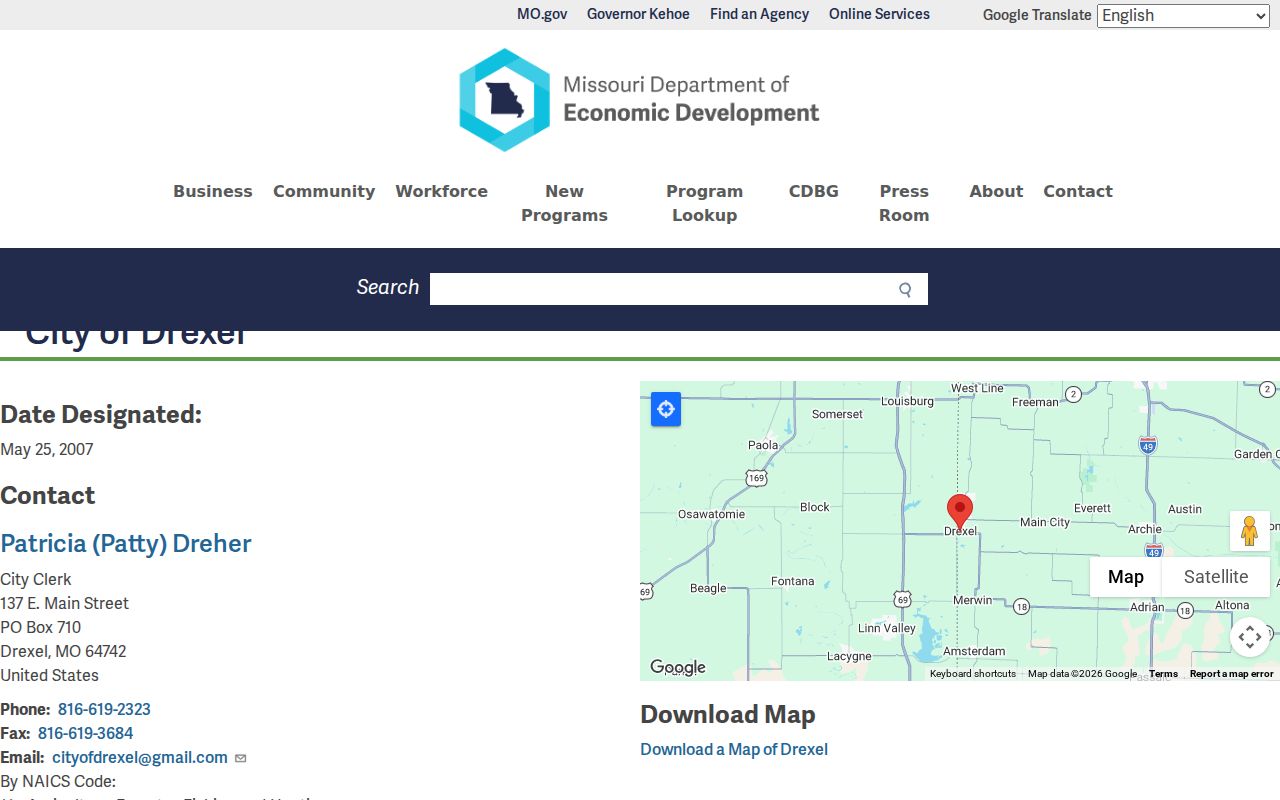Click the Google logo on the map

pos(678,667)
